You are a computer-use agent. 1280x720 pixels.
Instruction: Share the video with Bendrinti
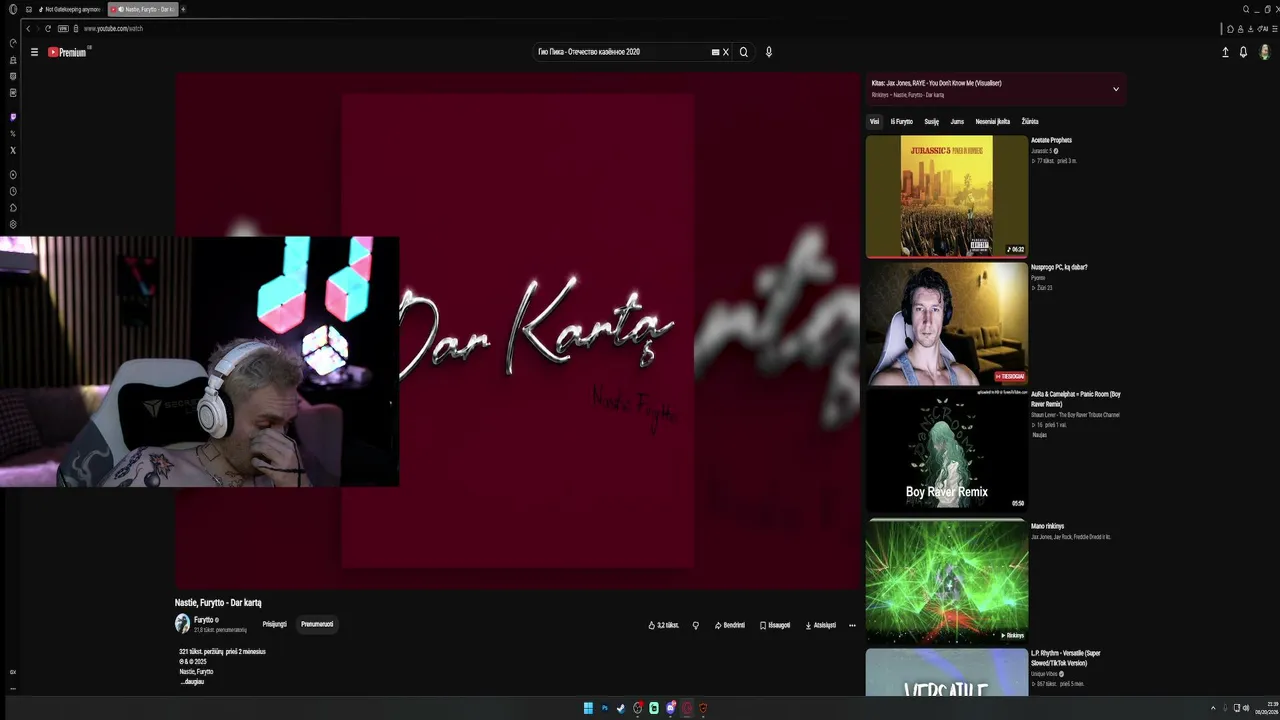pyautogui.click(x=730, y=625)
